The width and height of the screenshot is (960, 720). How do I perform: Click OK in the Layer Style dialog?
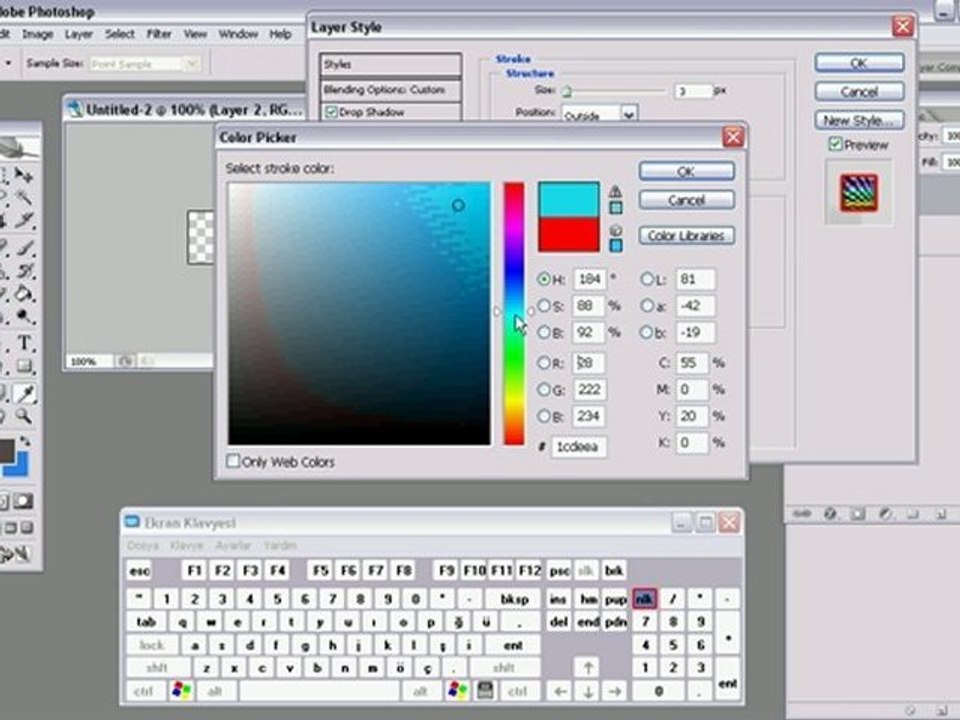point(859,62)
